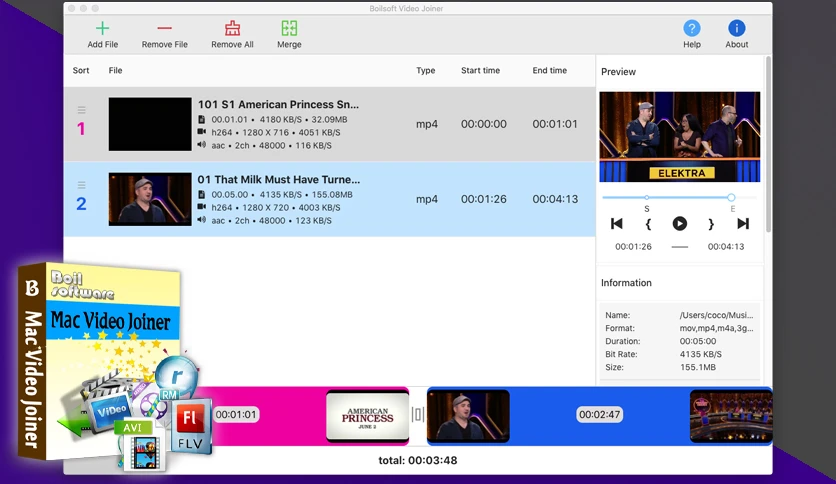Viewport: 836px width, 484px height.
Task: Click the divider handle between timeline clips
Action: [x=418, y=415]
